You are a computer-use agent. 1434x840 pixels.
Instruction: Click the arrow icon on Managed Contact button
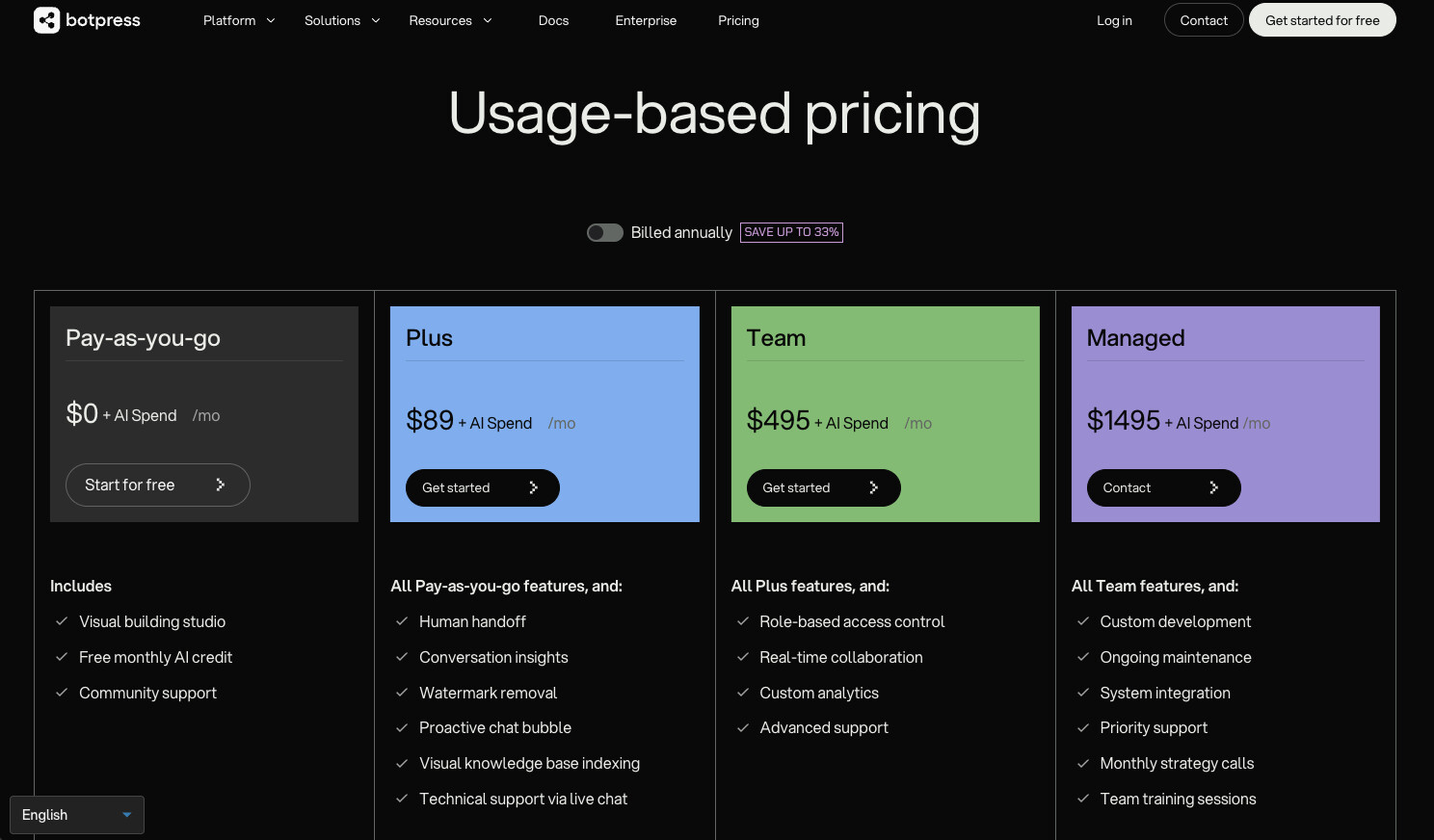1214,487
